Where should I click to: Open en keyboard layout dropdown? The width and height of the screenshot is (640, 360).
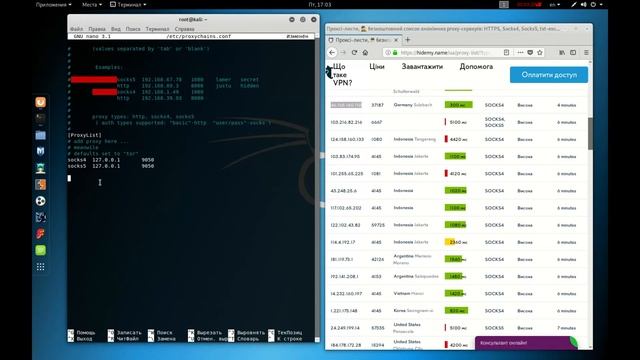(x=554, y=4)
